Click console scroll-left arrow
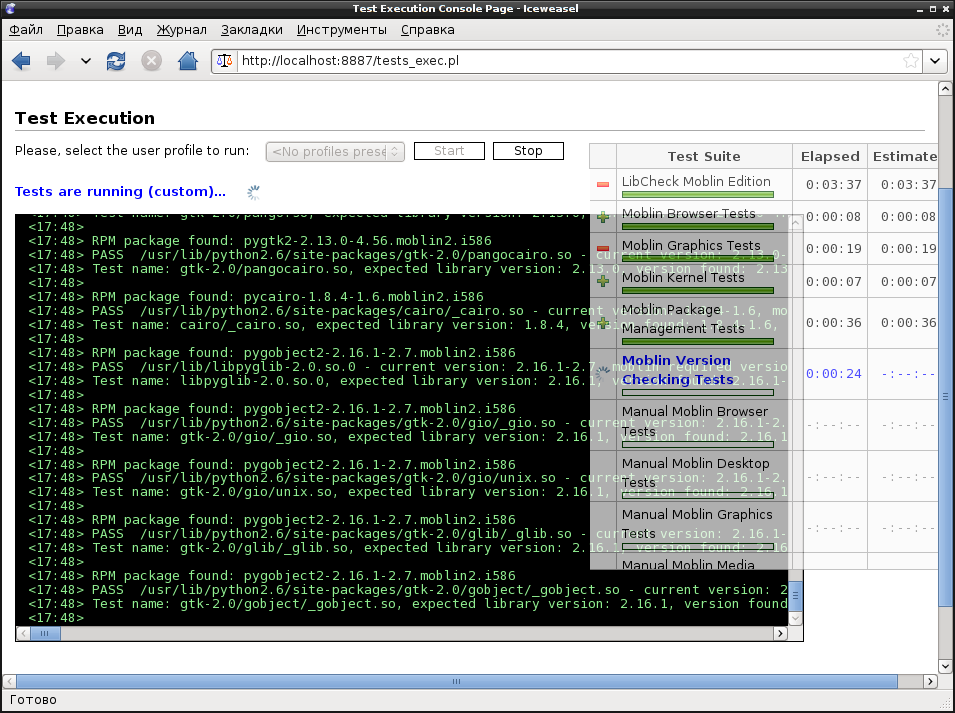 coord(23,634)
